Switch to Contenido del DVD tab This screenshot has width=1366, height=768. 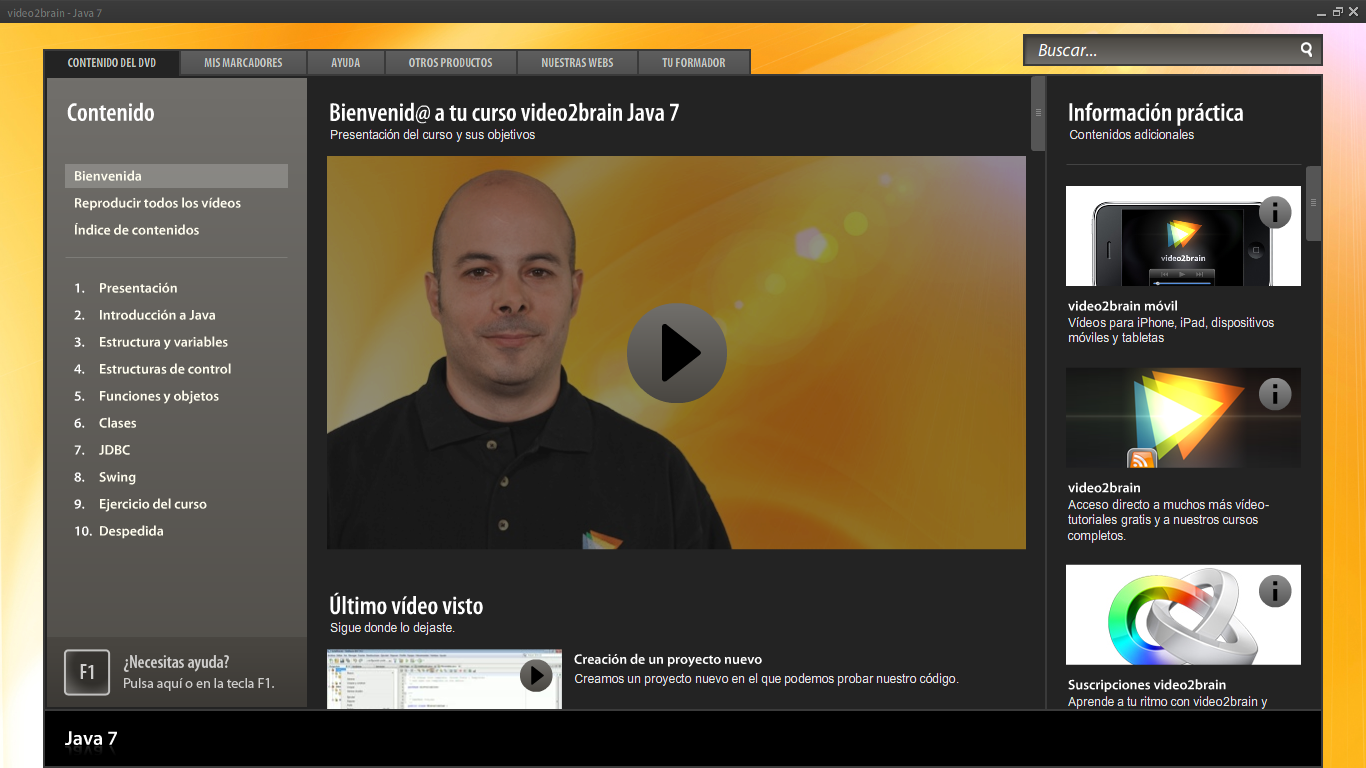[x=112, y=62]
